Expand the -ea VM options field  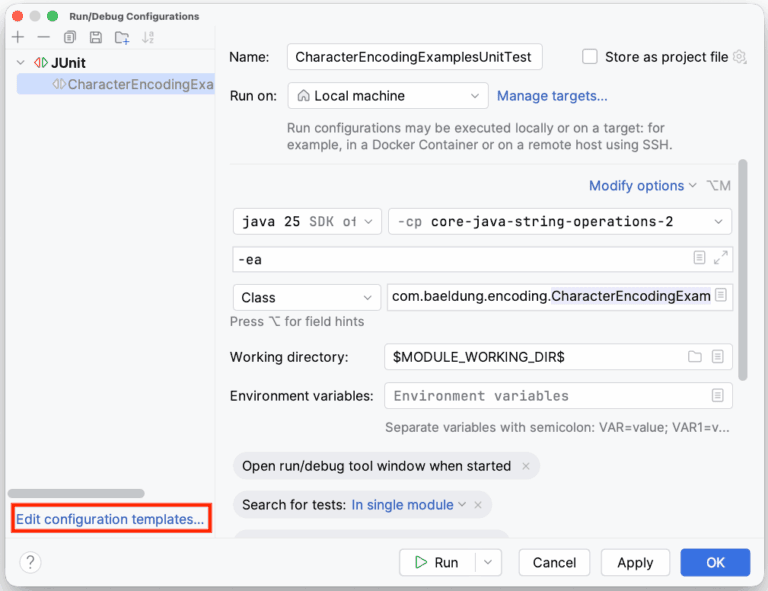pyautogui.click(x=720, y=258)
